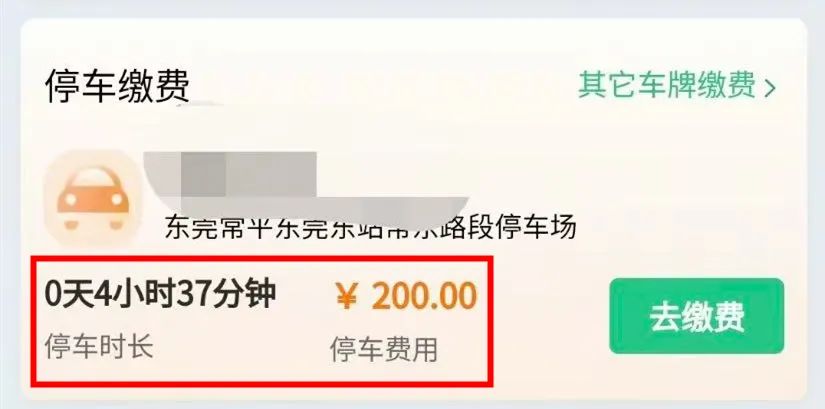Screen dimensions: 825x409
Task: Select the 停车缴费 card title
Action: pos(117,86)
